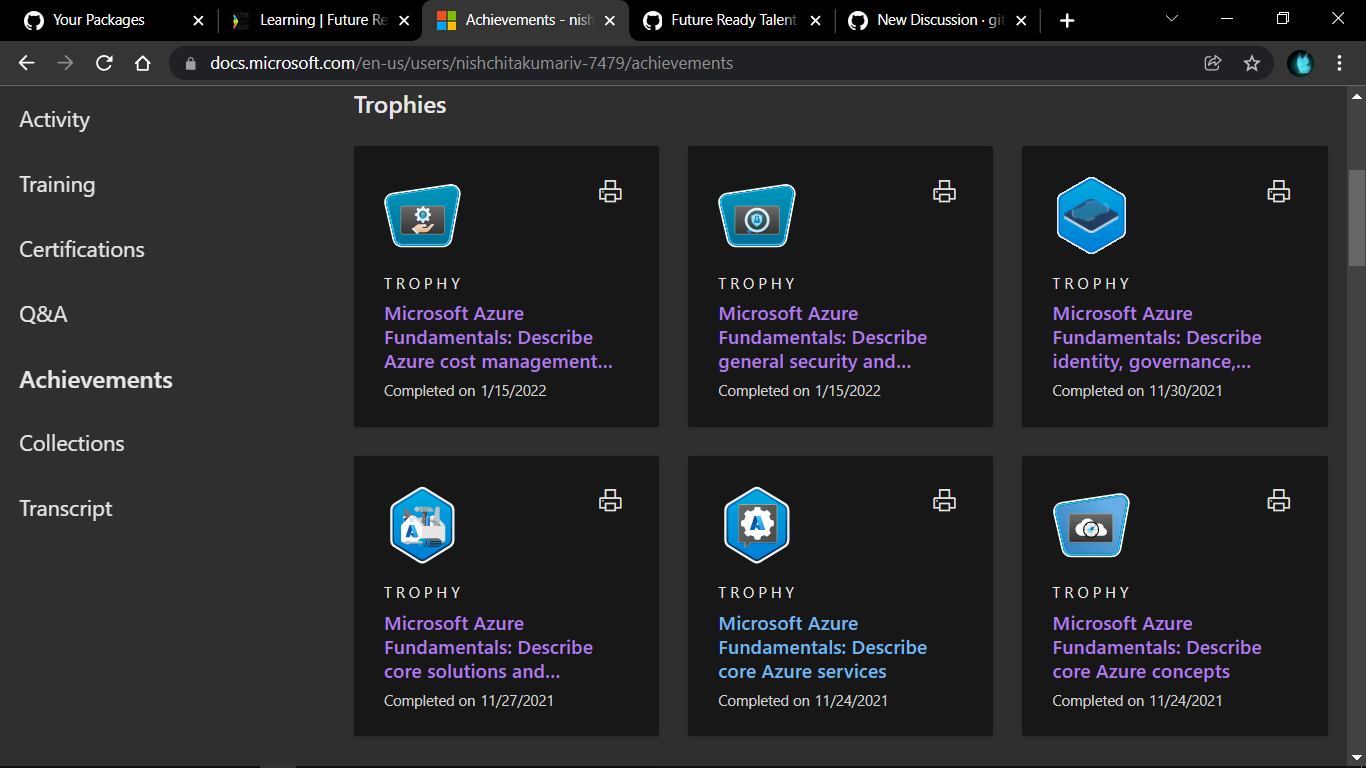1366x768 pixels.
Task: Click the general security trophy badge
Action: click(757, 216)
